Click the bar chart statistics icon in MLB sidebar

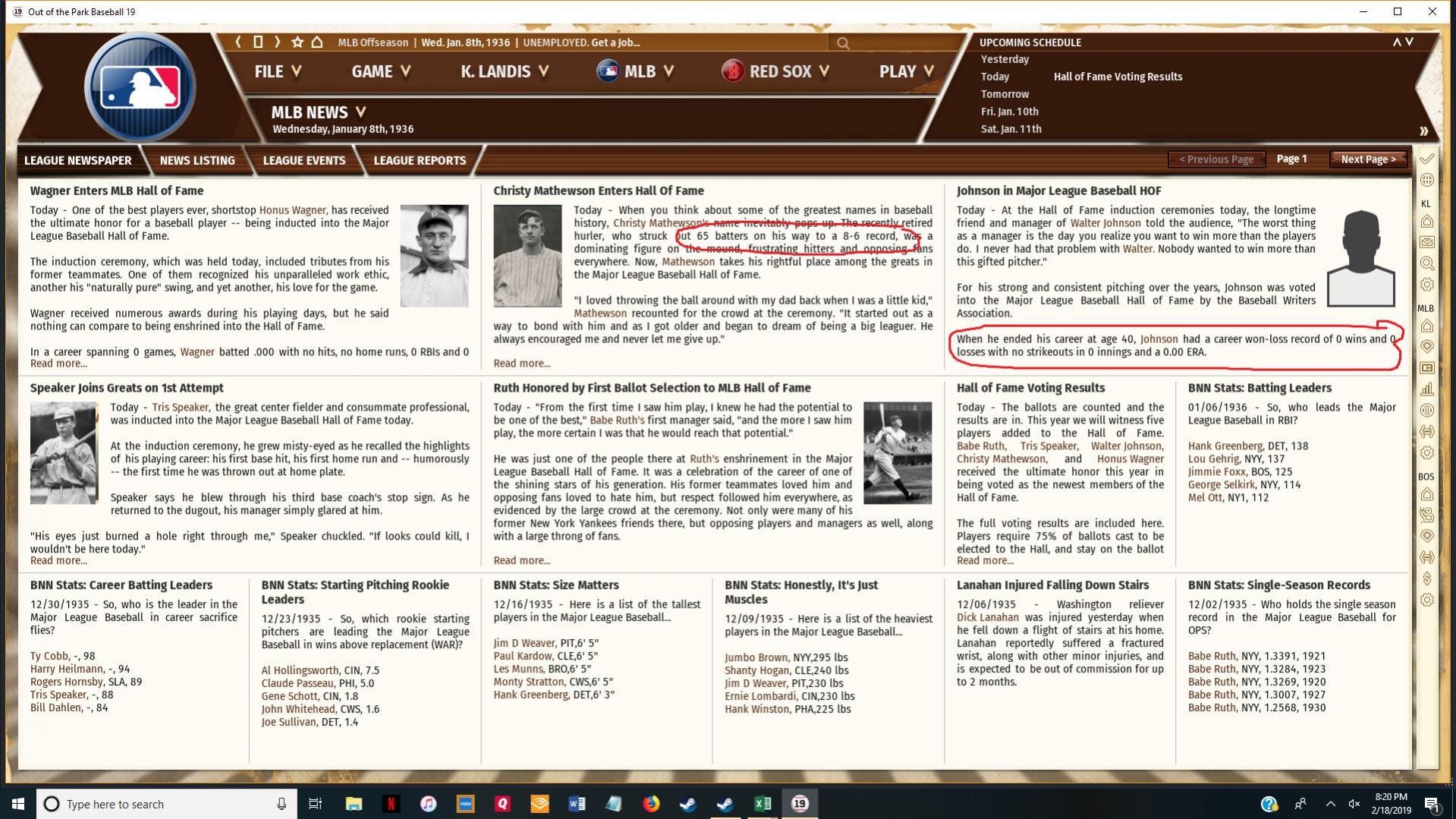1426,389
